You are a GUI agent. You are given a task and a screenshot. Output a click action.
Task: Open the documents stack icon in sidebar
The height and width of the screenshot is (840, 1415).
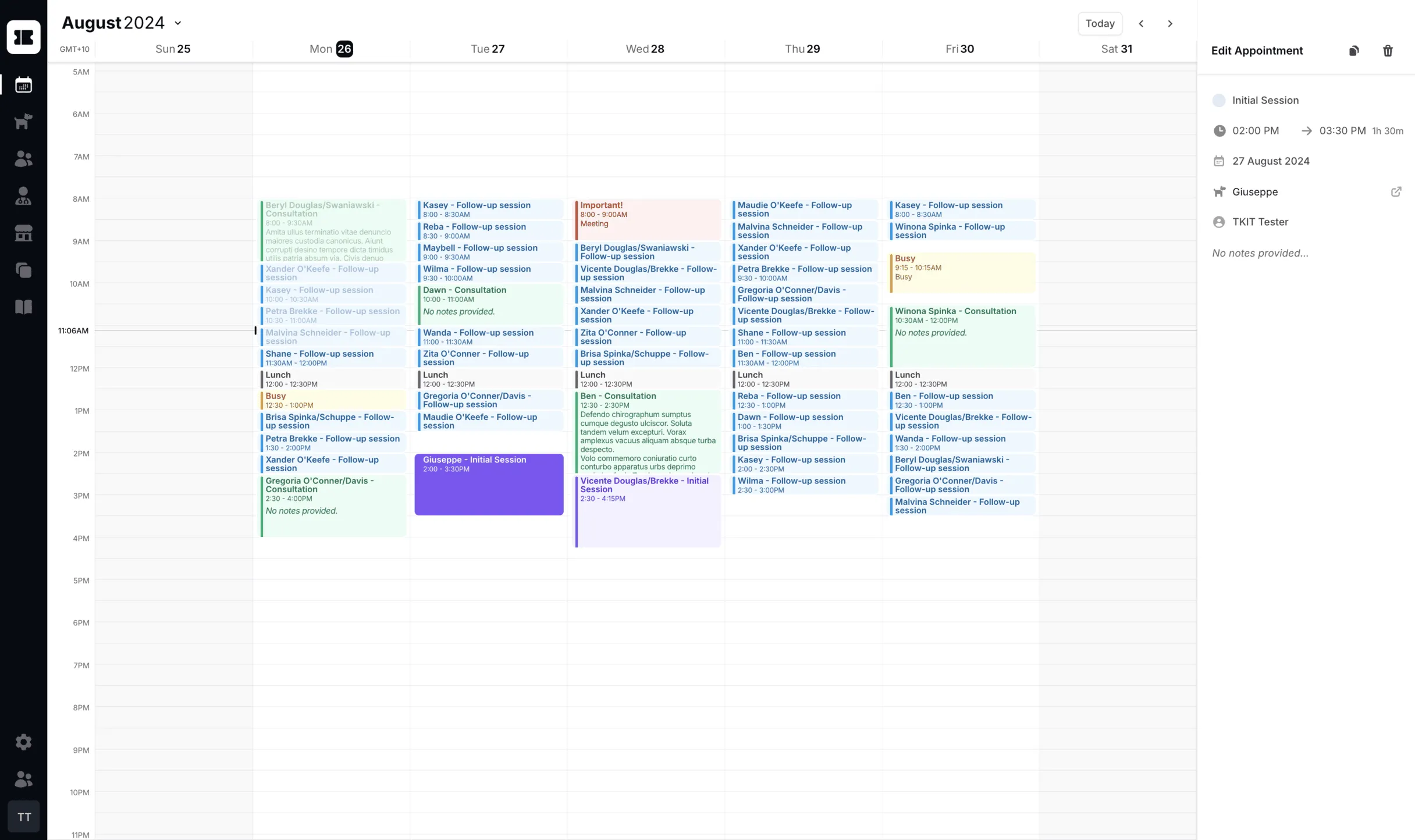[23, 270]
